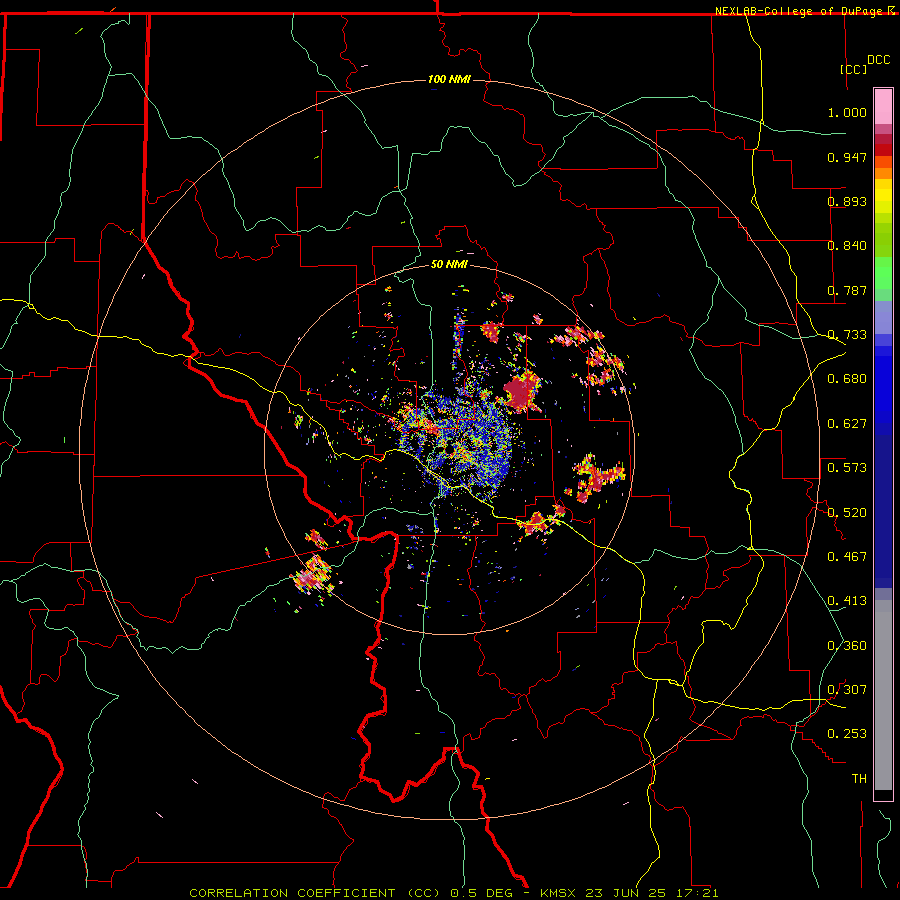The image size is (900, 900).
Task: Click the 0.840 scale value
Action: 847,246
